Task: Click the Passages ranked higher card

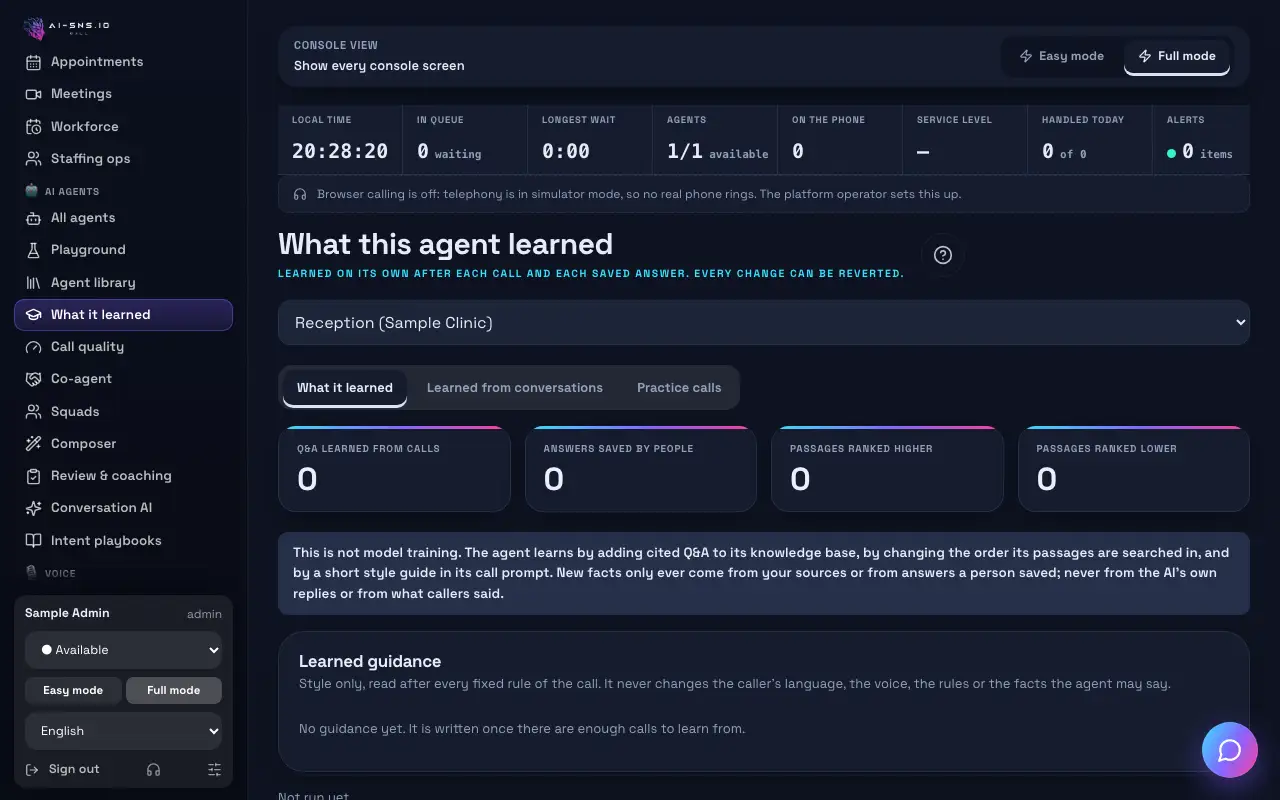Action: pos(887,469)
